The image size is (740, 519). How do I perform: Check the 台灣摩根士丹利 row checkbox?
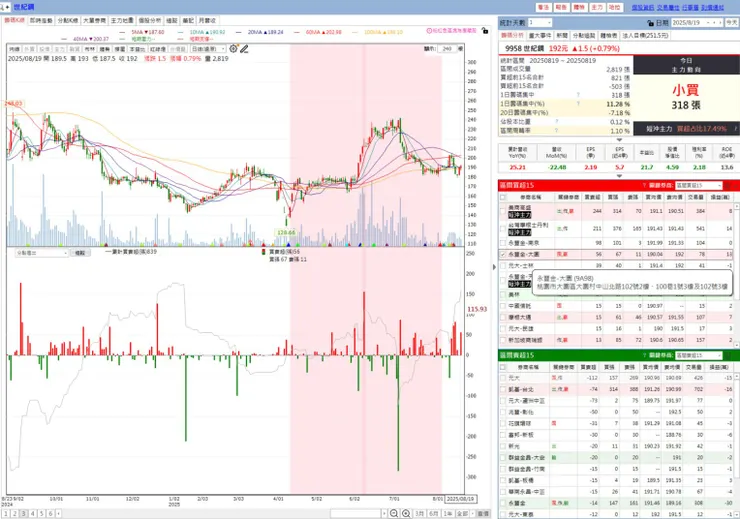point(503,228)
